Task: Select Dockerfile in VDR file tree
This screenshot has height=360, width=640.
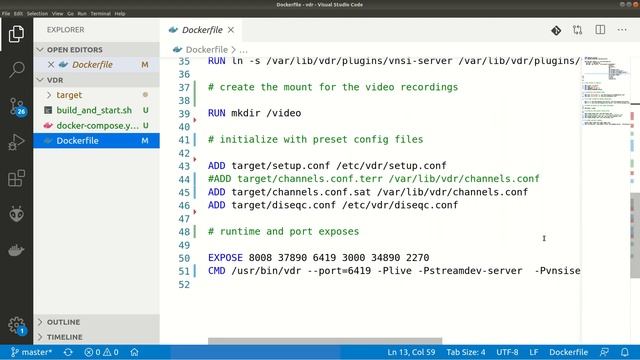Action: point(96,140)
